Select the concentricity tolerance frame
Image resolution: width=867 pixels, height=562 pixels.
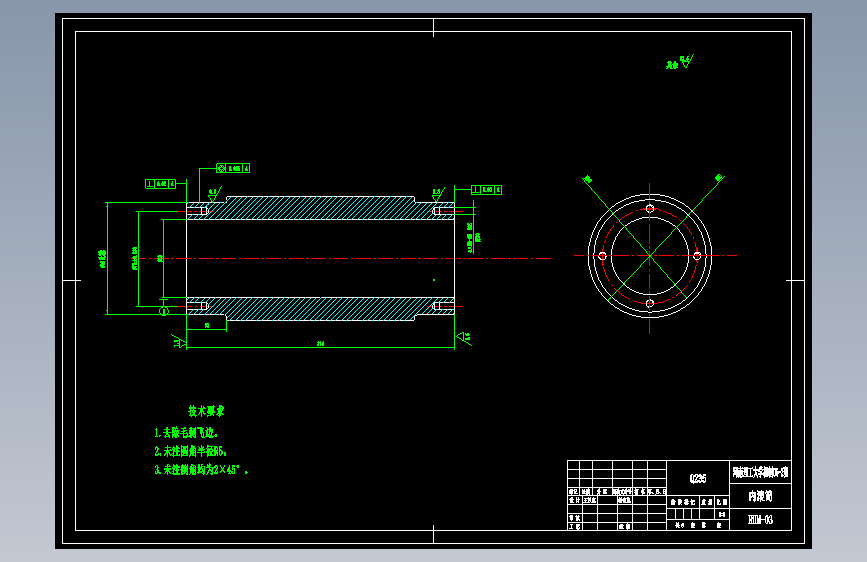coord(233,168)
